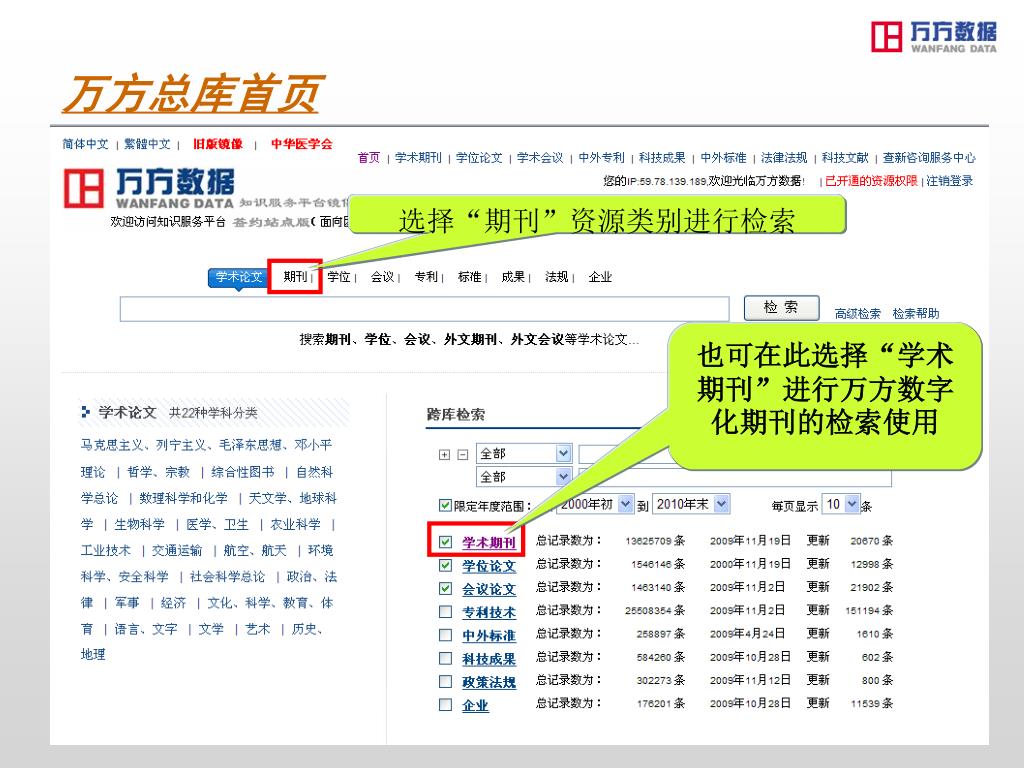Open 学术期刊 in top navigation

point(418,157)
